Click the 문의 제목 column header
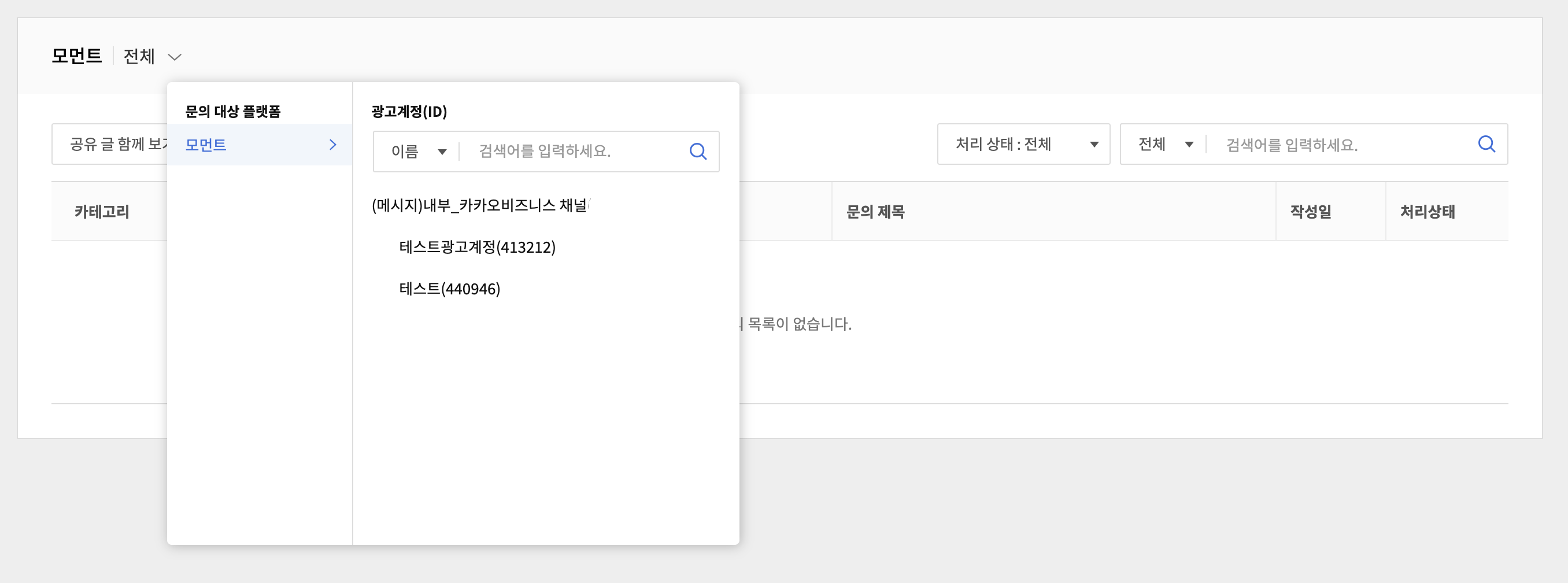This screenshot has height=583, width=1568. pos(875,211)
